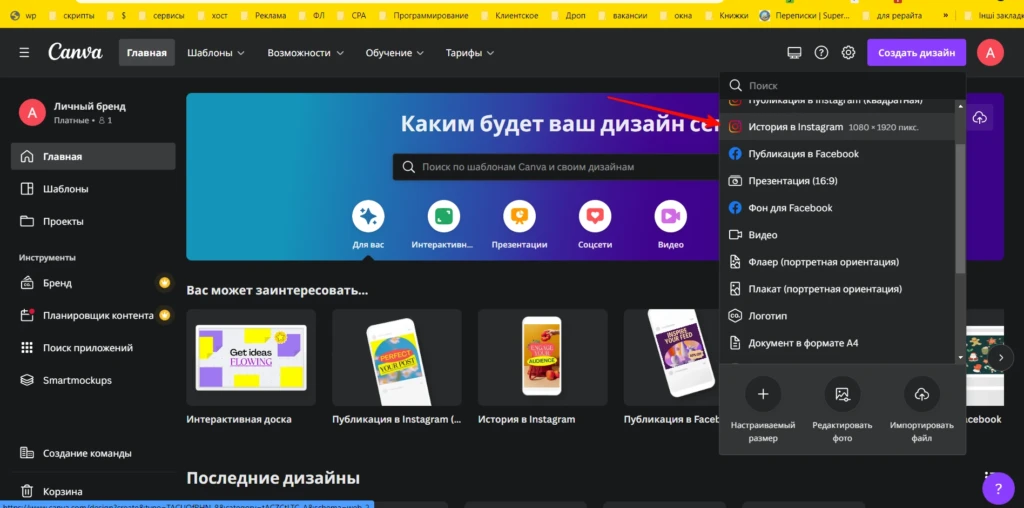Open the Реклама bookmark folder
The width and height of the screenshot is (1024, 508).
(x=263, y=16)
